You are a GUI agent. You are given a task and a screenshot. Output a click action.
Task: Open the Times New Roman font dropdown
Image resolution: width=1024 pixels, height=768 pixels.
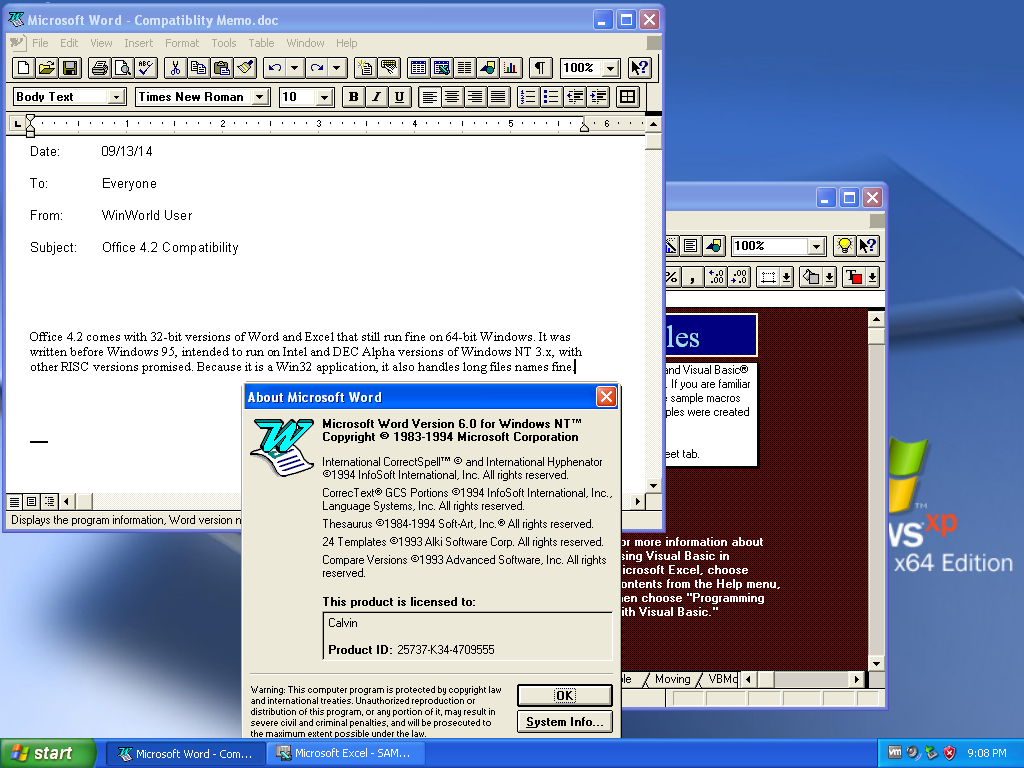[260, 97]
